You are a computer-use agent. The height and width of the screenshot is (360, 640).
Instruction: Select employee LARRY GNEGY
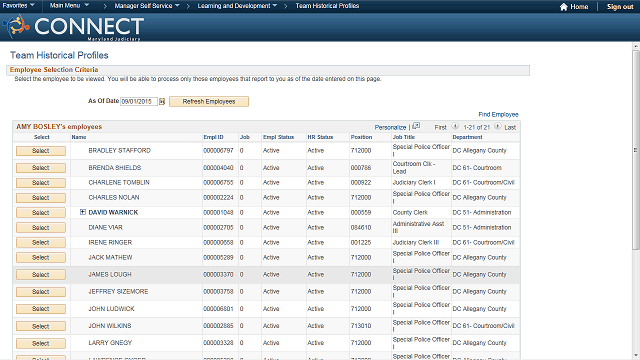click(x=41, y=344)
